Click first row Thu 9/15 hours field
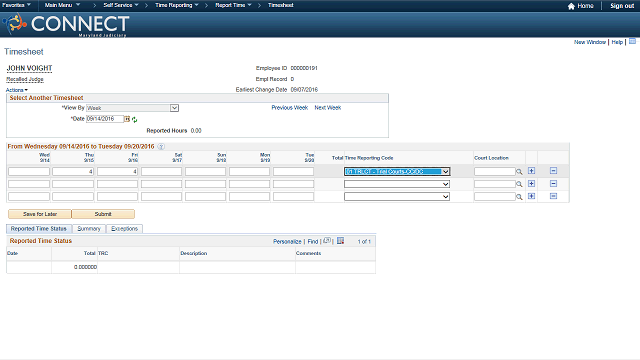This screenshot has width=640, height=360. pos(73,172)
